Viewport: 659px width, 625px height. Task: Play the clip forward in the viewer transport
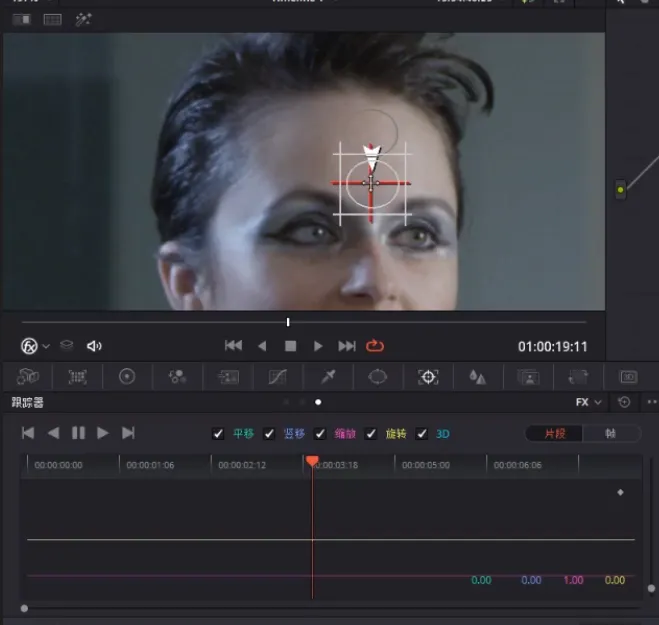pyautogui.click(x=318, y=346)
